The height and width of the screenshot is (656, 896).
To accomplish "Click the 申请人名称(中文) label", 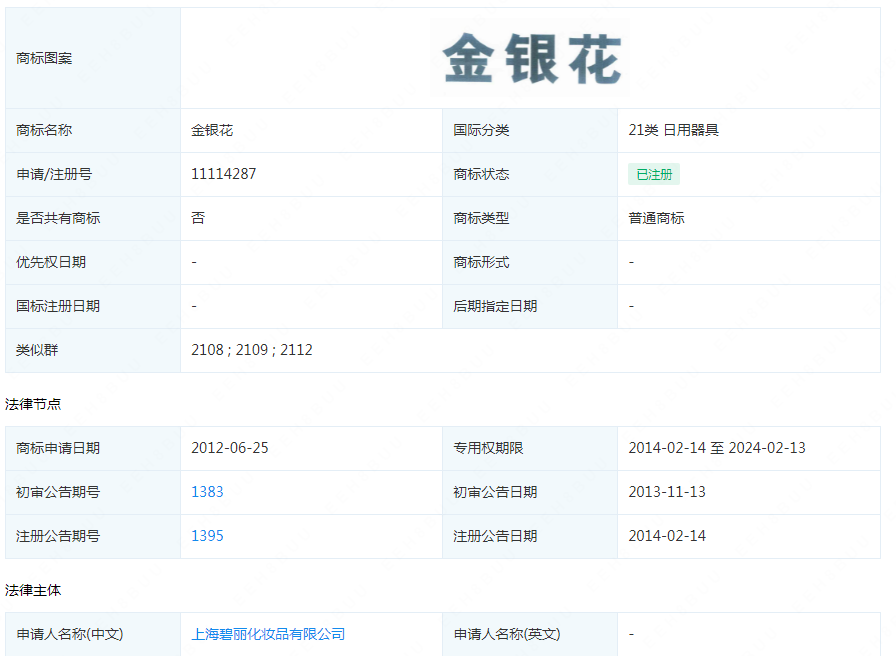I will pyautogui.click(x=70, y=634).
